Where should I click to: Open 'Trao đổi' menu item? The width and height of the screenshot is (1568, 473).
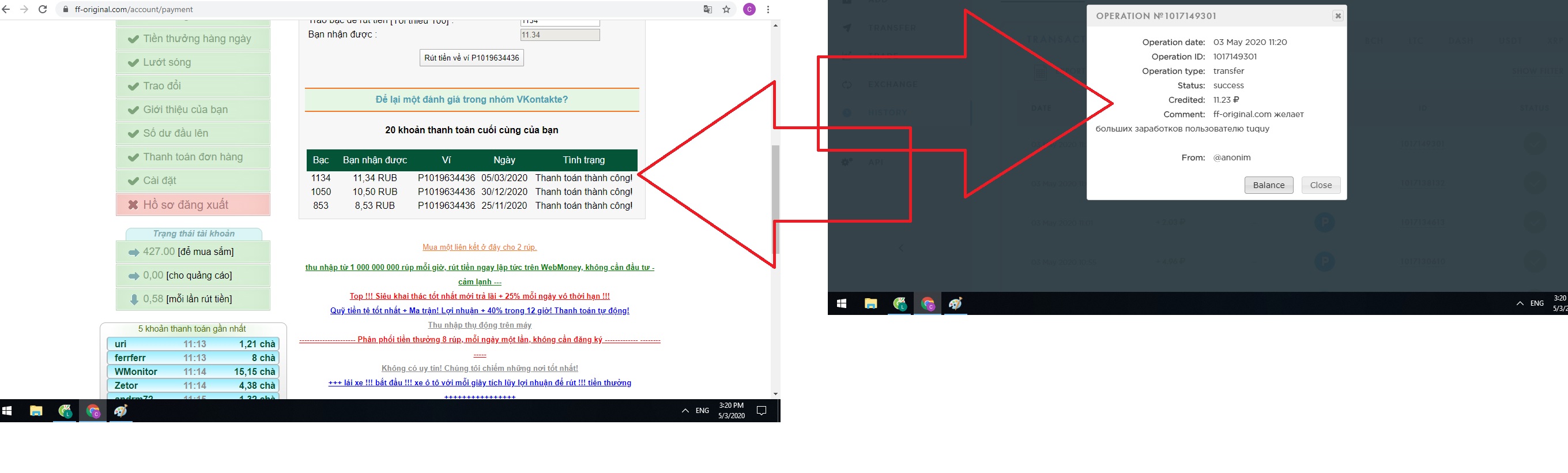click(x=193, y=86)
